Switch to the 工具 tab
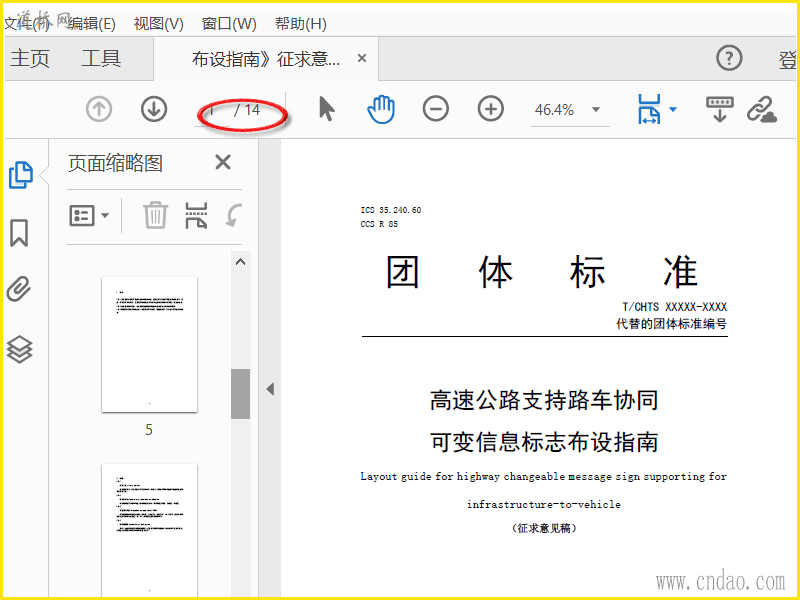800x600 pixels. click(x=101, y=58)
